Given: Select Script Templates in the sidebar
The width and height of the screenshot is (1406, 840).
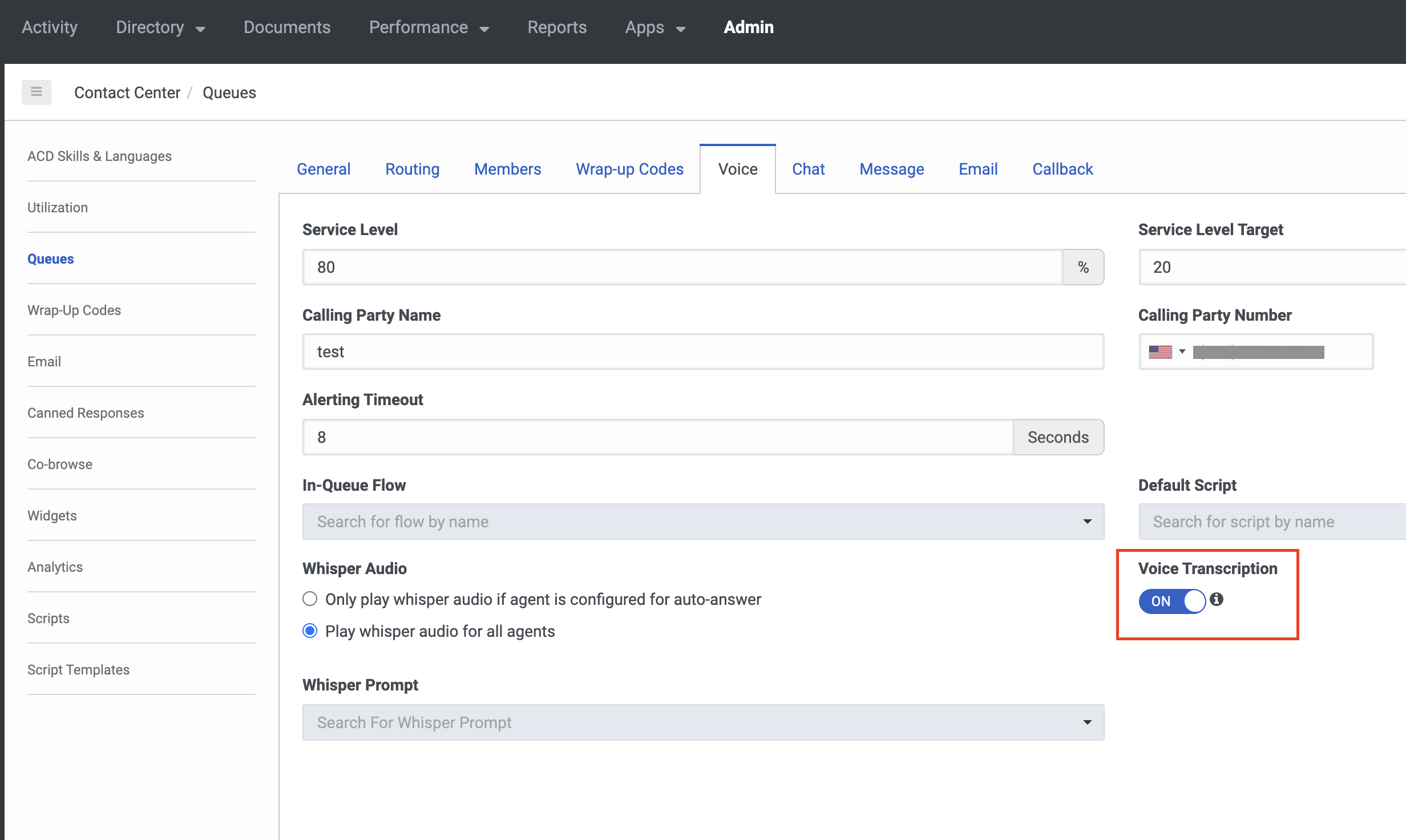Looking at the screenshot, I should coord(78,669).
